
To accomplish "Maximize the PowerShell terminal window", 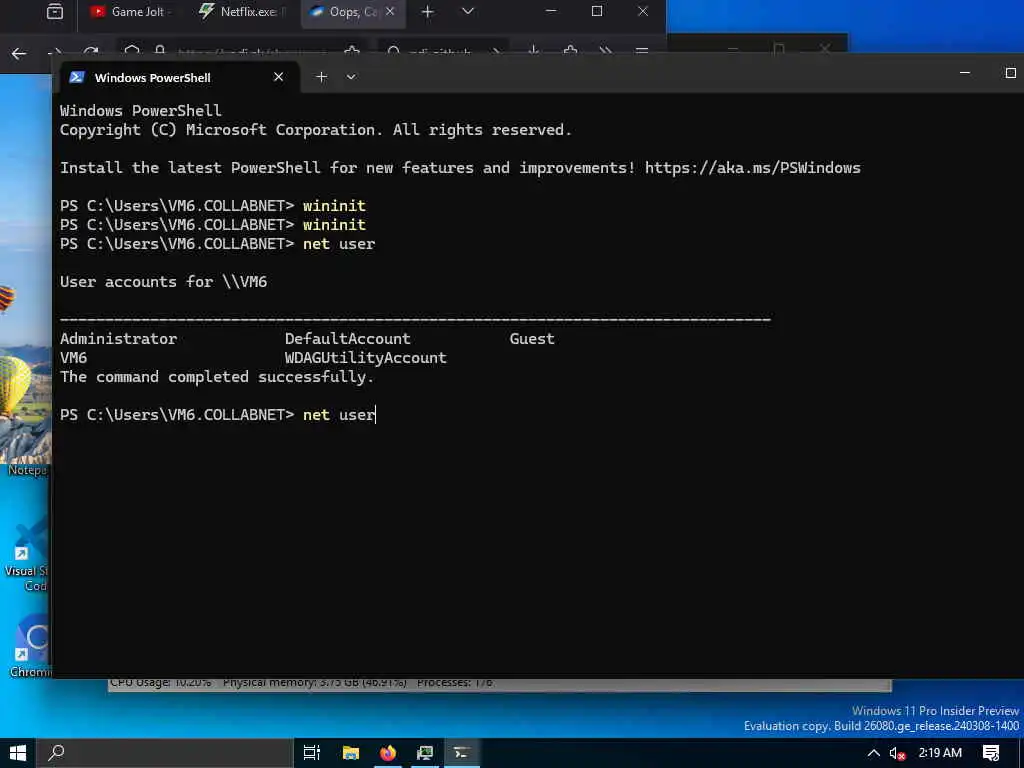I will click(x=1010, y=73).
